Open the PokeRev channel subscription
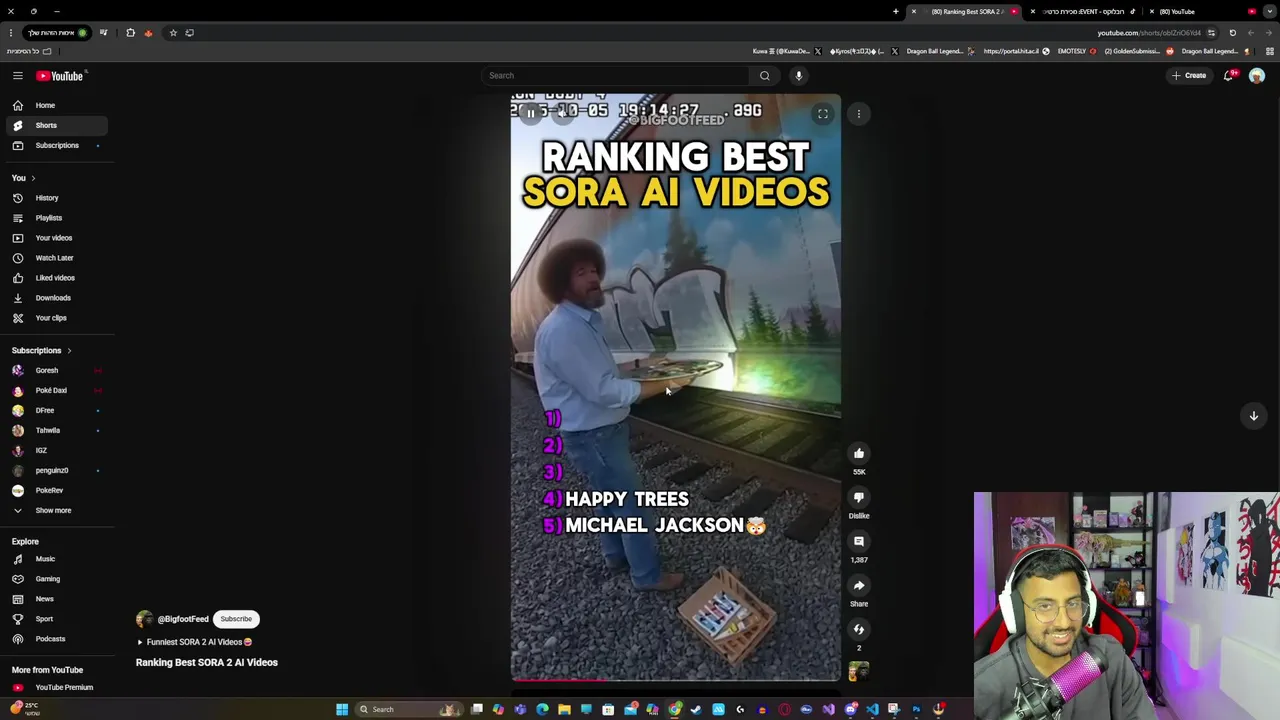This screenshot has height=720, width=1280. [55, 491]
